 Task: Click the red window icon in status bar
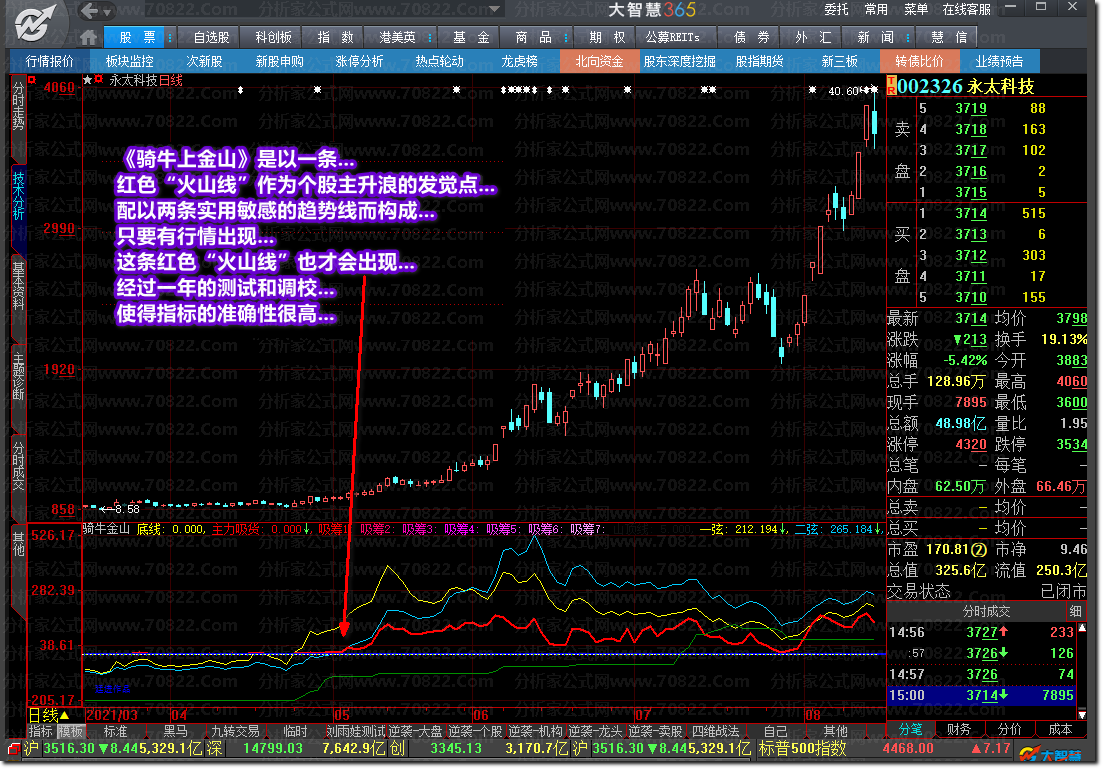(x=14, y=749)
